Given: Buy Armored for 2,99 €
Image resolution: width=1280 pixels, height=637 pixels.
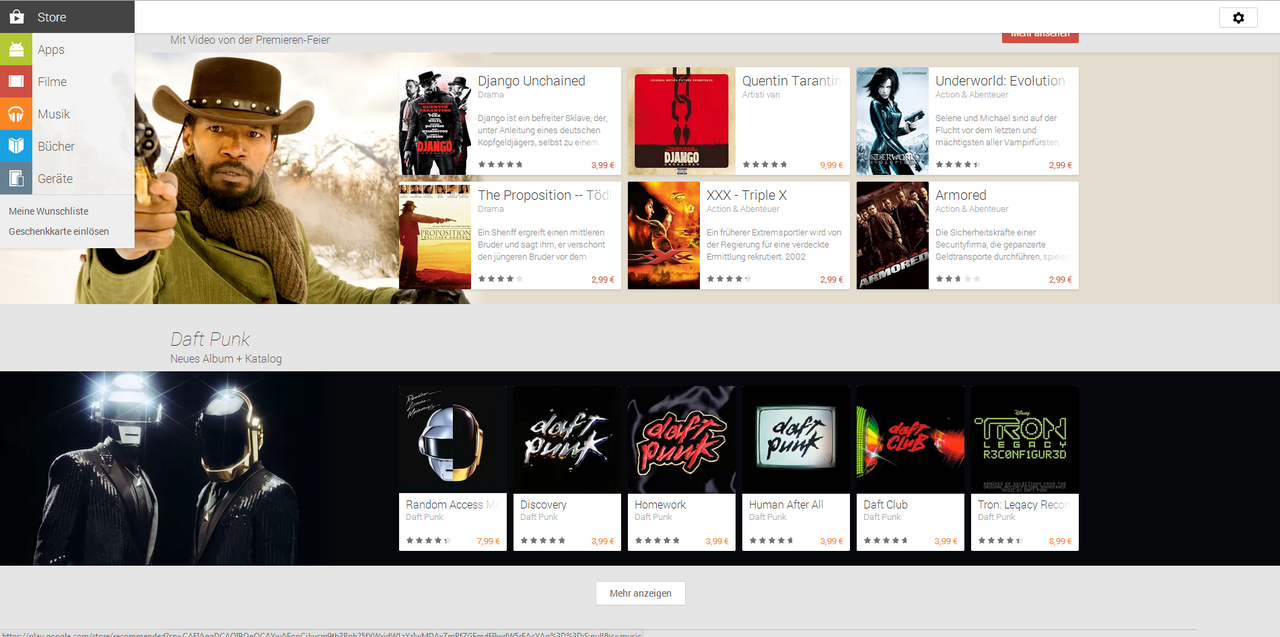Looking at the screenshot, I should (1060, 279).
